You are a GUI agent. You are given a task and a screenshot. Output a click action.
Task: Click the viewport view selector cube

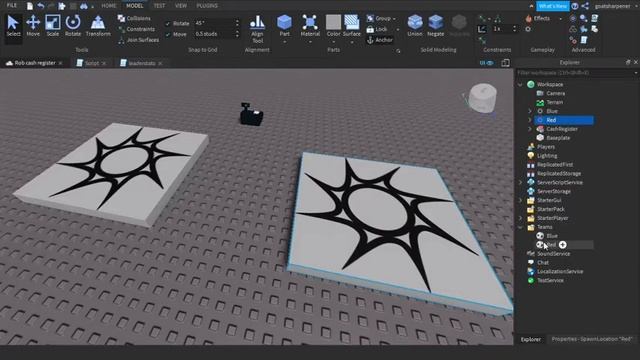click(x=482, y=97)
